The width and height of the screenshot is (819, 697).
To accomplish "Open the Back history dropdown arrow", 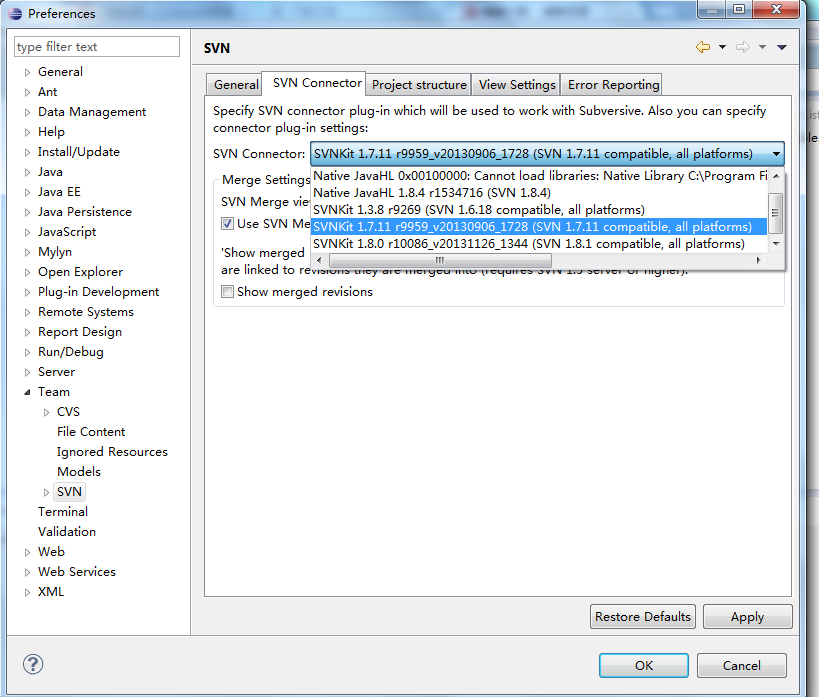I will pyautogui.click(x=722, y=47).
